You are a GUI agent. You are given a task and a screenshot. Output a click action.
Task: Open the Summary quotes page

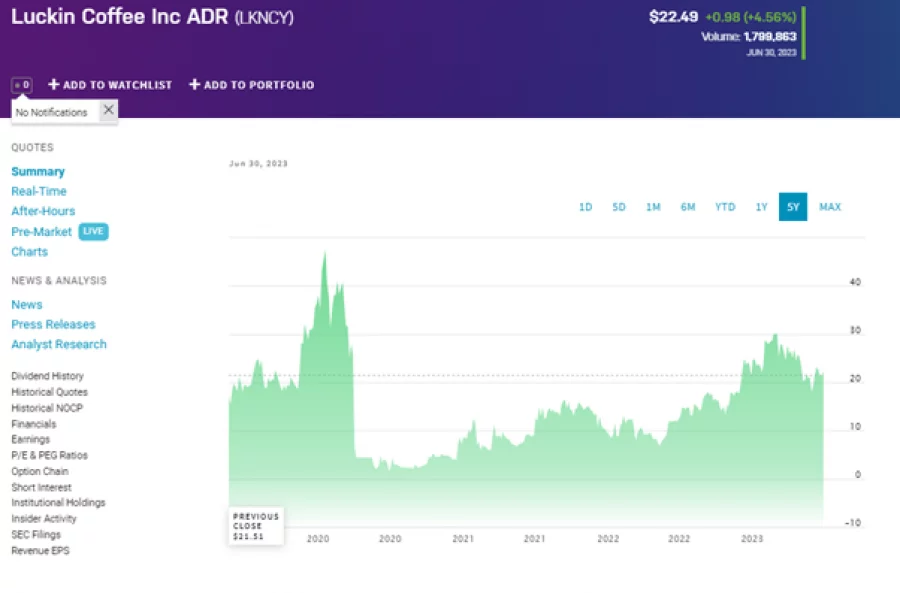coord(38,172)
